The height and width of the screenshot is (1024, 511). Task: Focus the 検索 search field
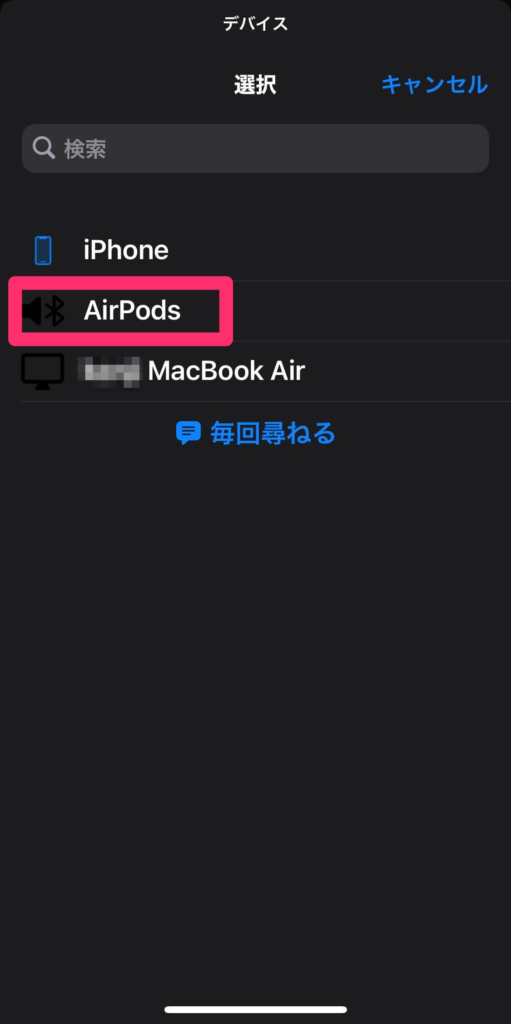tap(256, 148)
